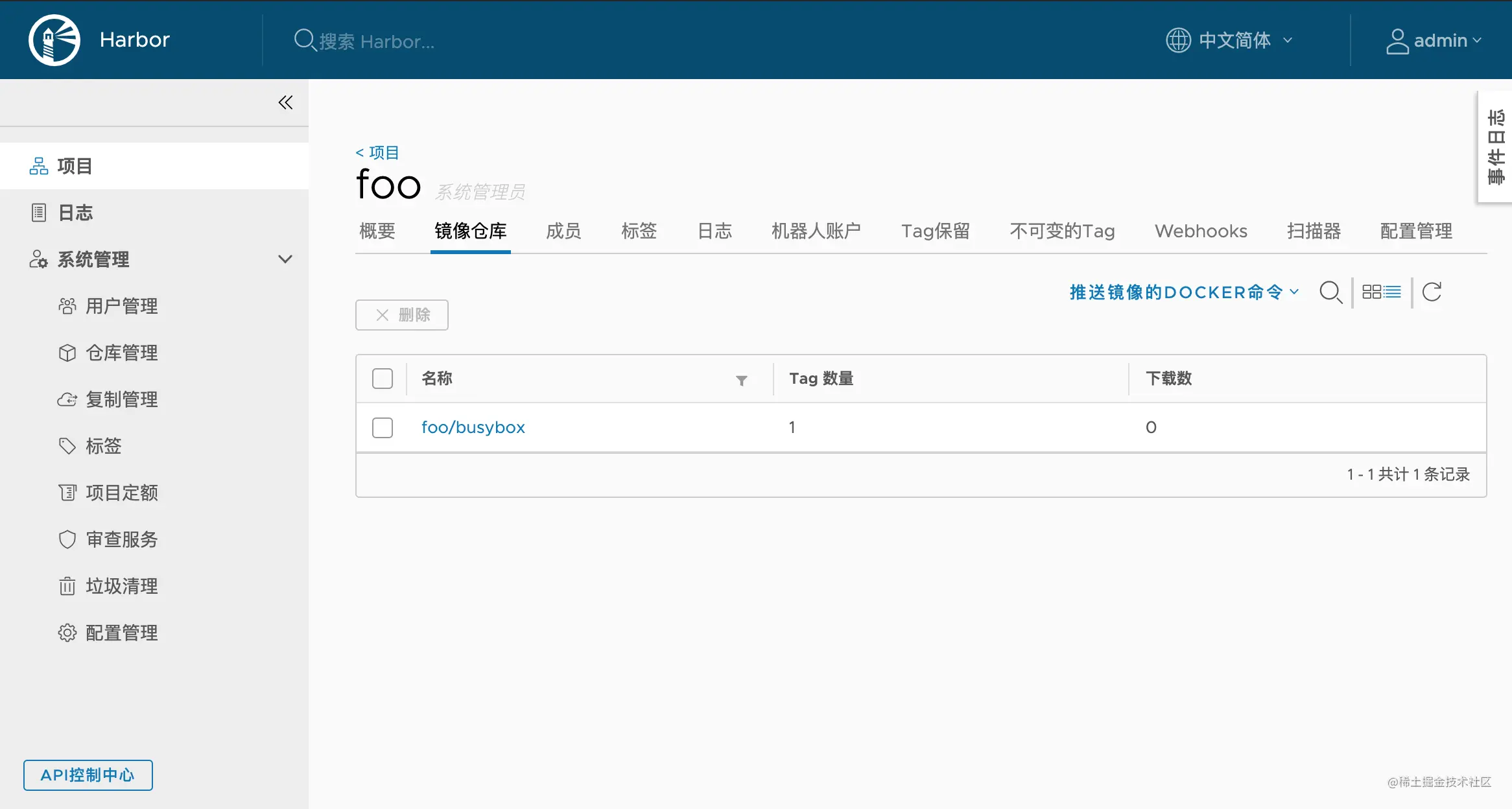Open the foo/busybox repository link

[473, 428]
